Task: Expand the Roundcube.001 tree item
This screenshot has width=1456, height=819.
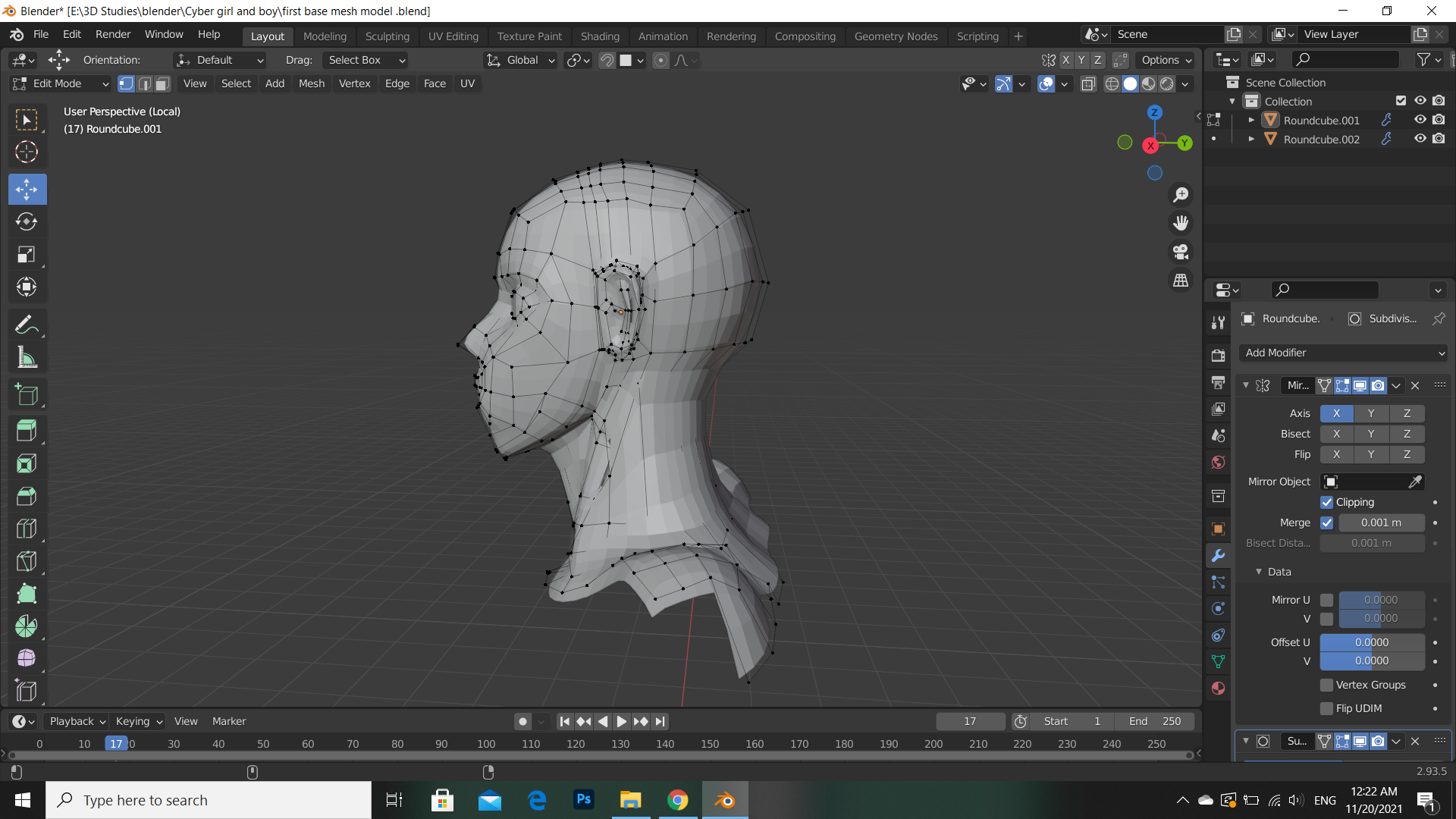Action: tap(1251, 120)
